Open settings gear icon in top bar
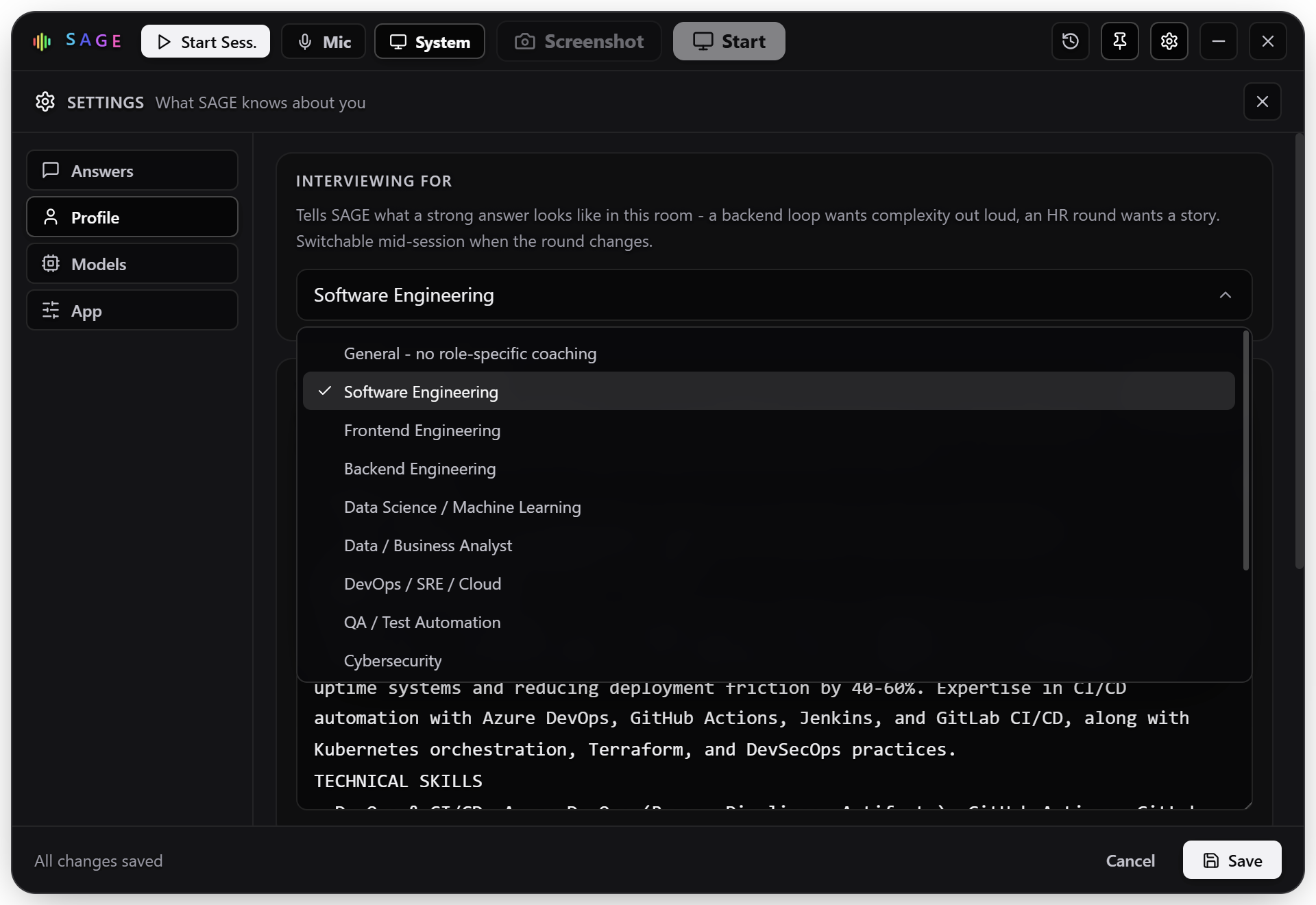Image resolution: width=1316 pixels, height=905 pixels. pyautogui.click(x=1169, y=41)
